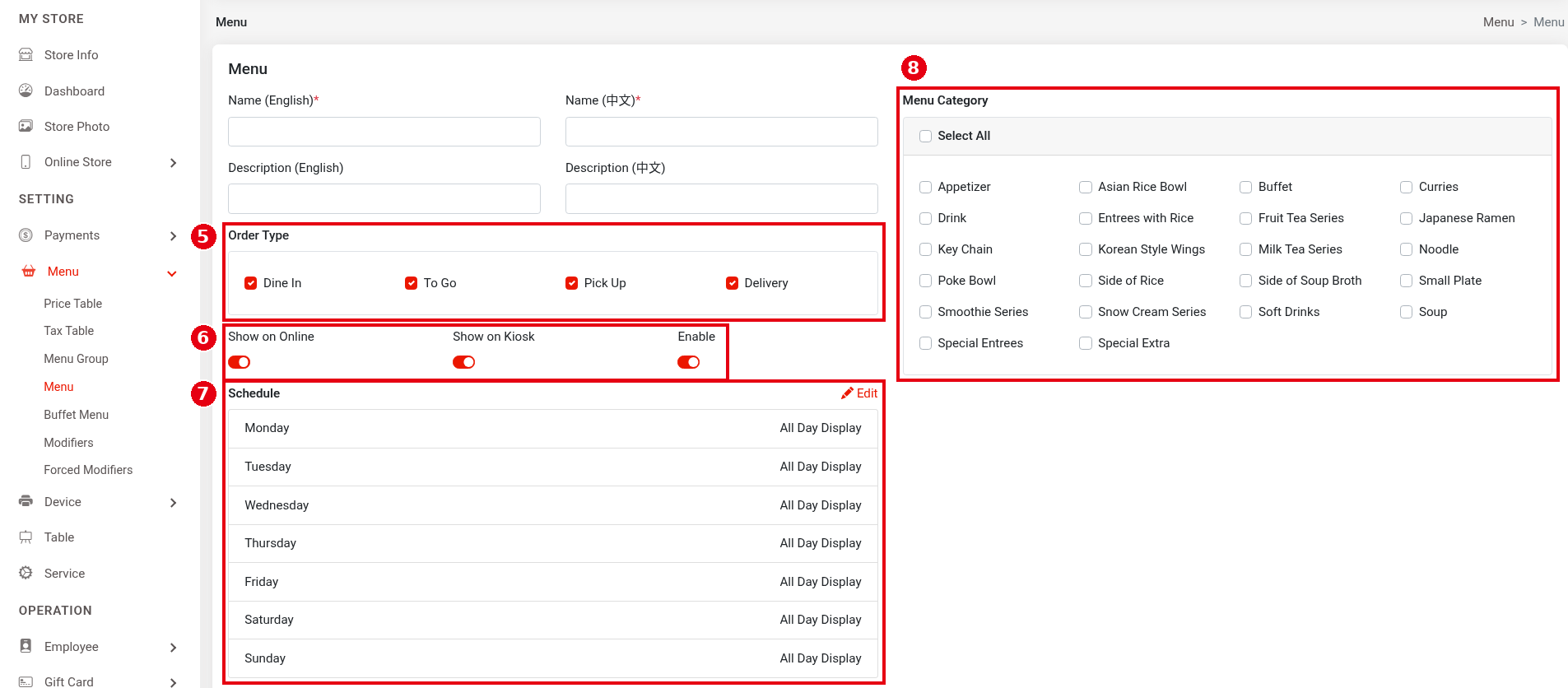Expand the Online Store submenu chevron
The width and height of the screenshot is (1568, 688).
pyautogui.click(x=173, y=163)
